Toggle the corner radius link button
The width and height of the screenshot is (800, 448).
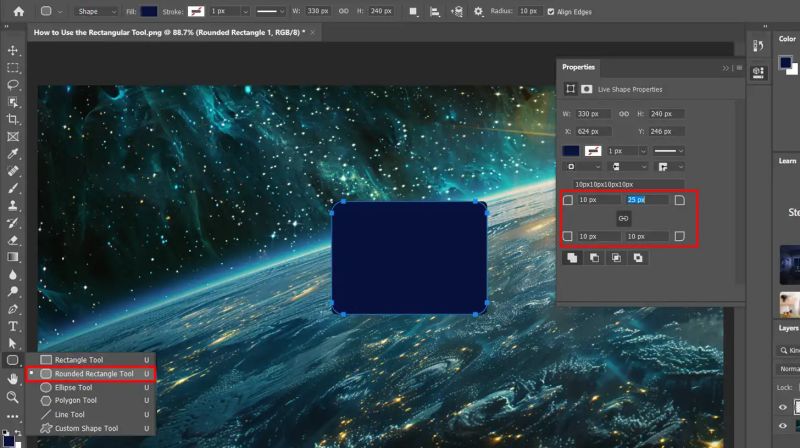(x=623, y=218)
